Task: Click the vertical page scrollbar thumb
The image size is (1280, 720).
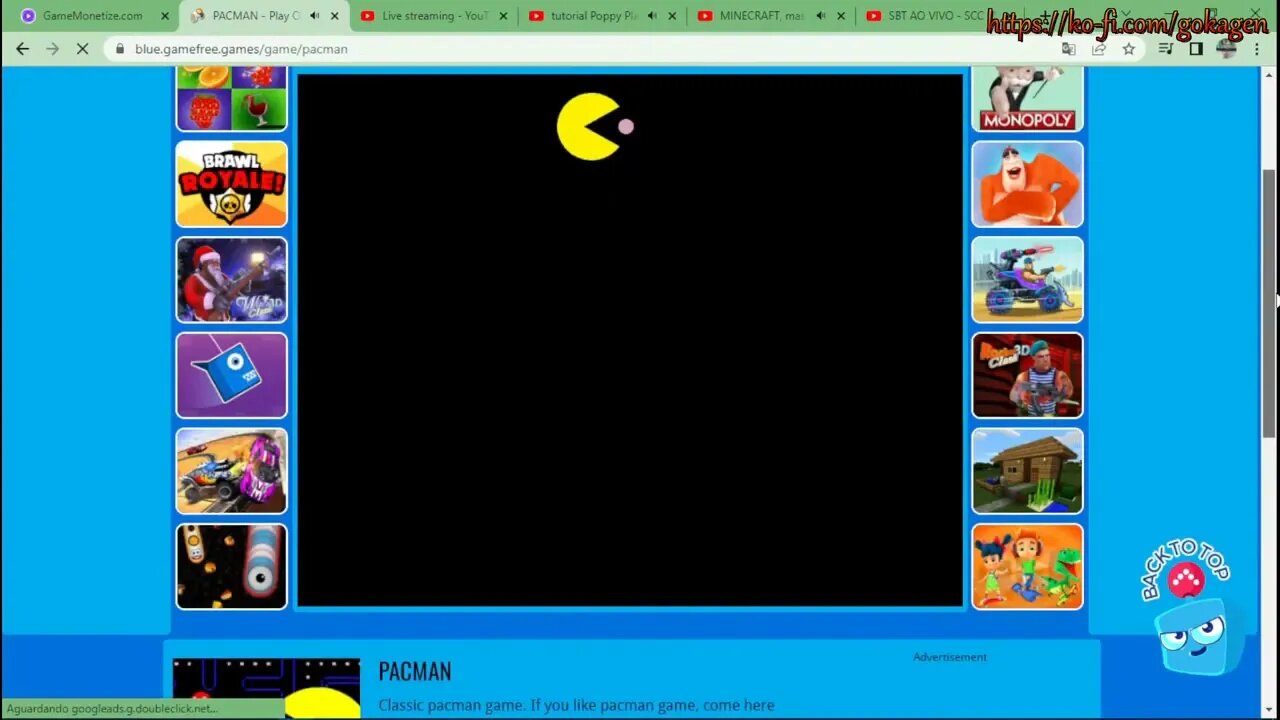Action: coord(1269,303)
